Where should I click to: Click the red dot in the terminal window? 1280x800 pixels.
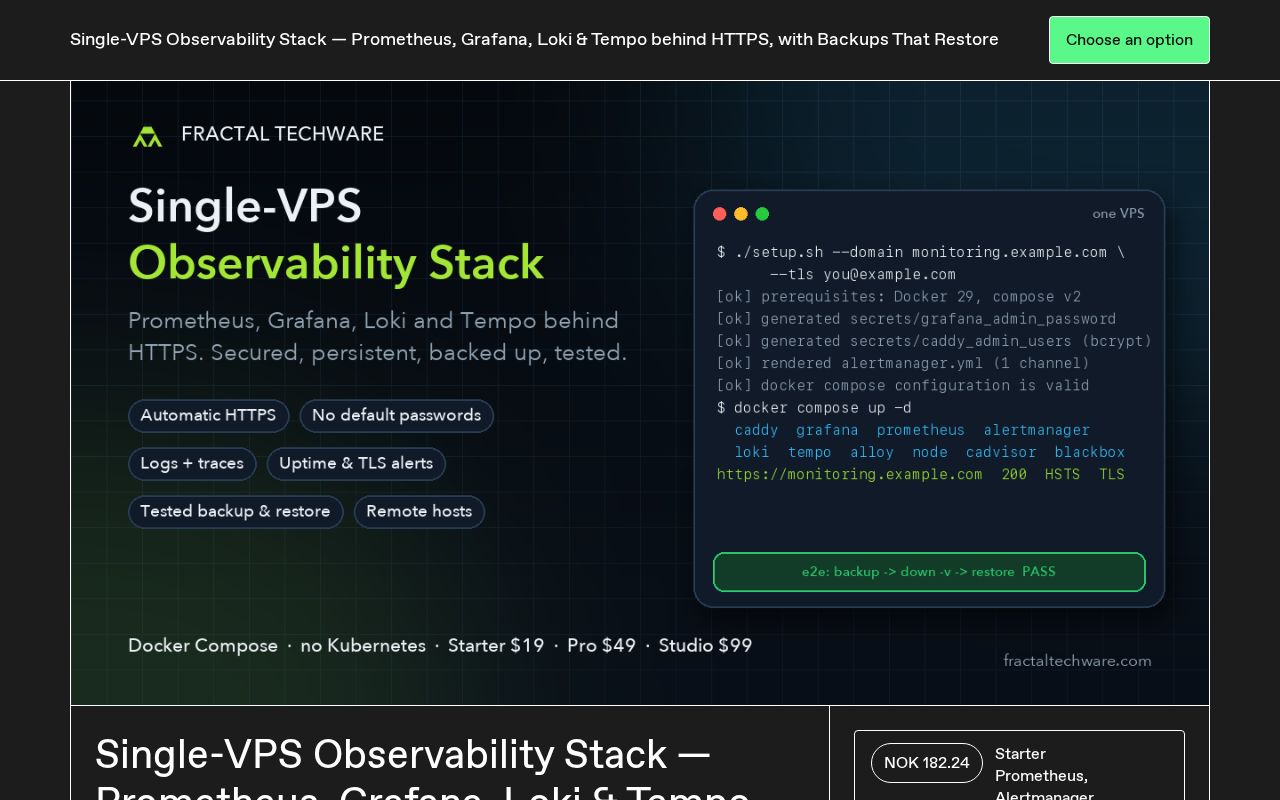[719, 214]
